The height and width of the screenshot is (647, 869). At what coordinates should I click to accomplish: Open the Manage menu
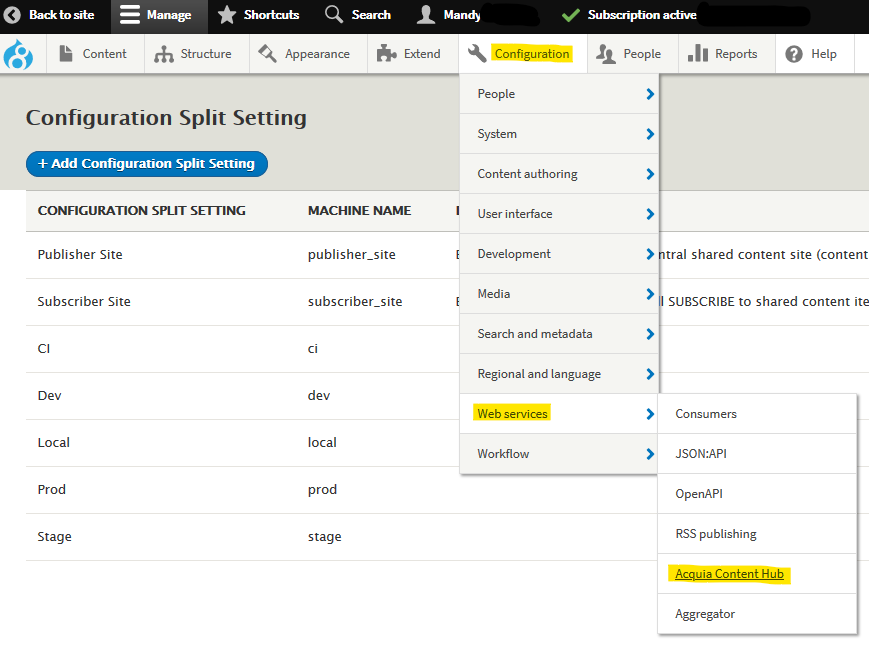[x=158, y=16]
